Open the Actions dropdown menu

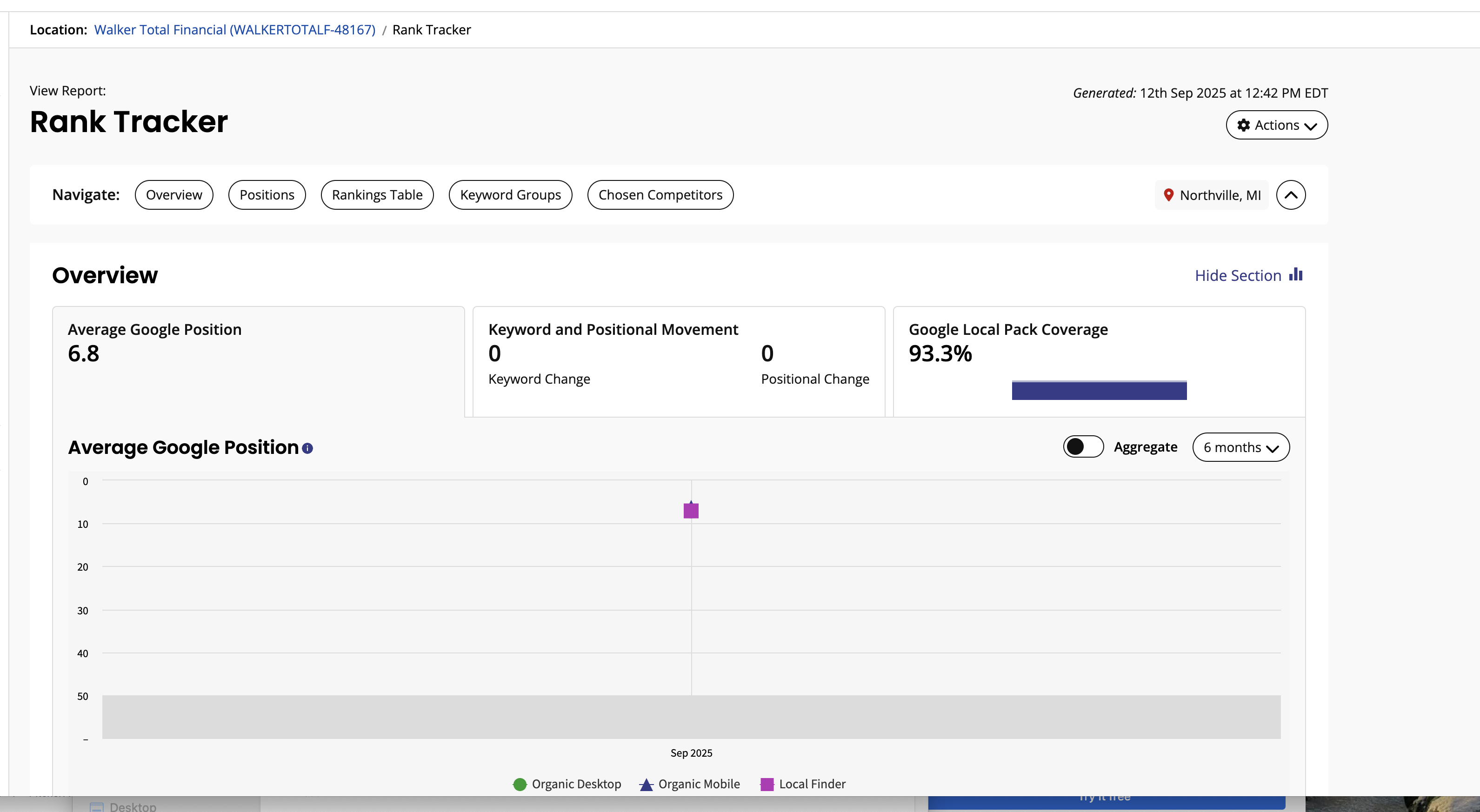click(1277, 125)
